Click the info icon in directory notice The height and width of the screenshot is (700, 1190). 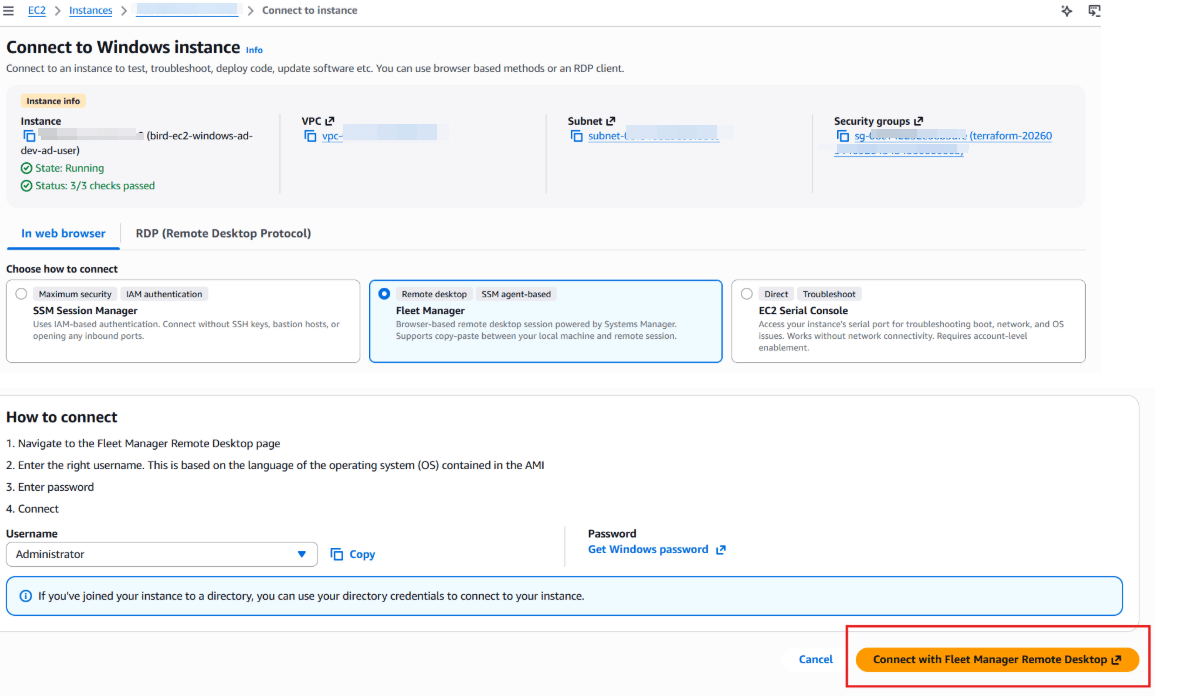[x=26, y=596]
